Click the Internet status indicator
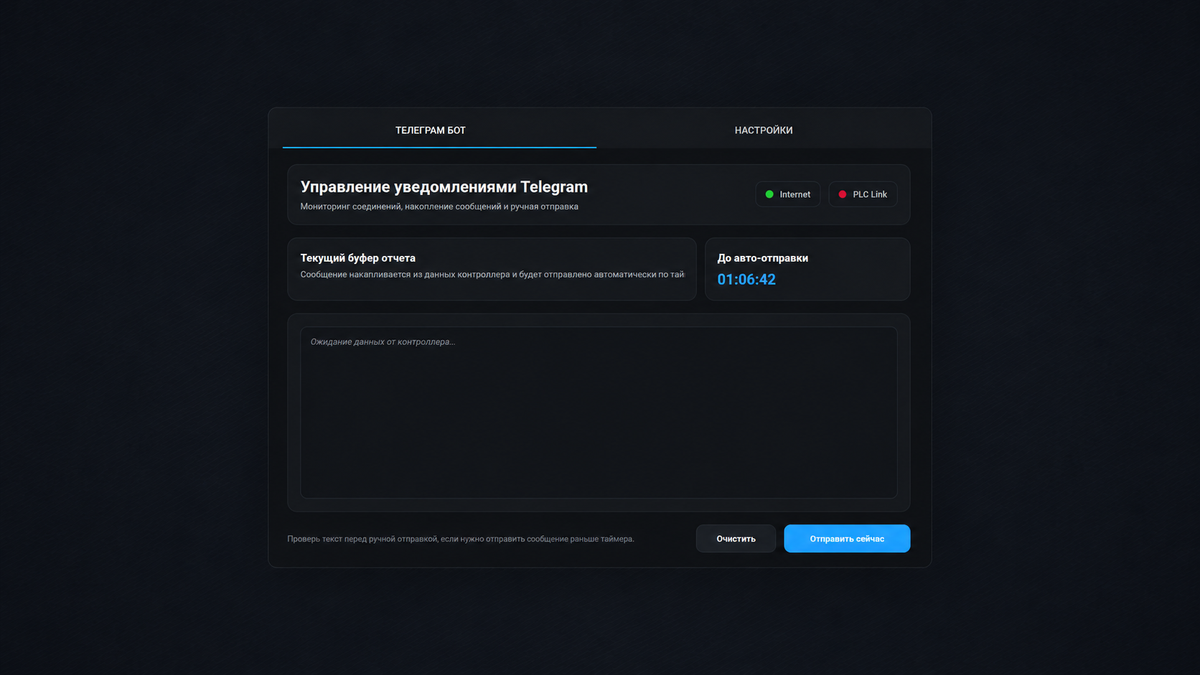This screenshot has height=675, width=1200. pos(788,194)
